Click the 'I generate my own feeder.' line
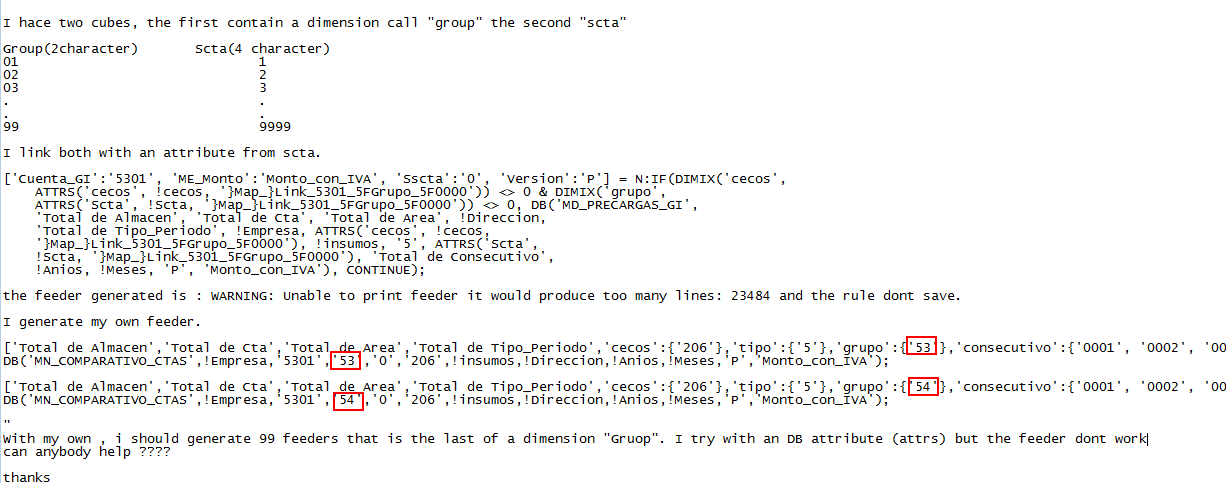1226x483 pixels. click(x=102, y=322)
